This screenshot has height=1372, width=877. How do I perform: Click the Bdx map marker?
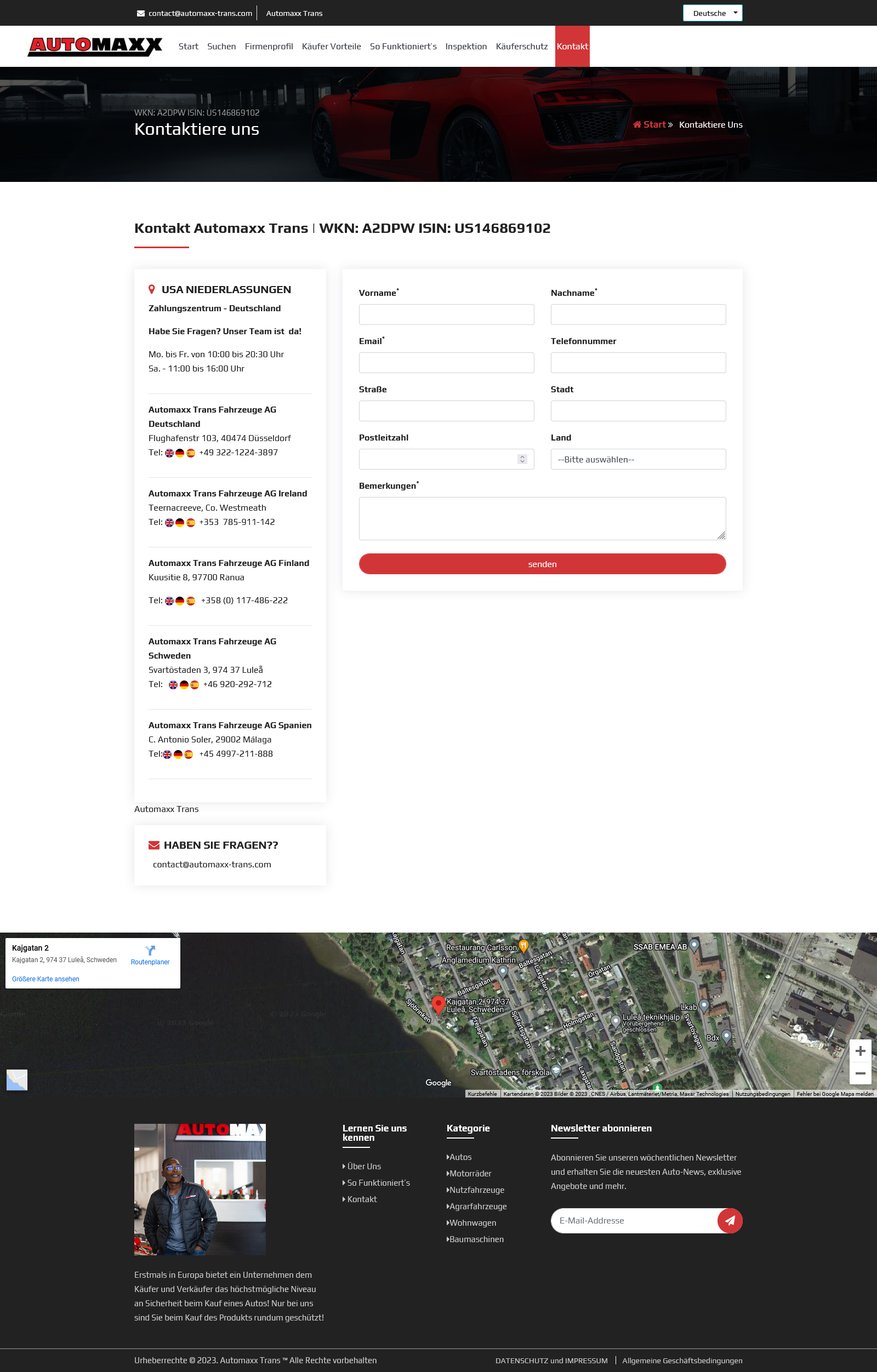tap(726, 1037)
